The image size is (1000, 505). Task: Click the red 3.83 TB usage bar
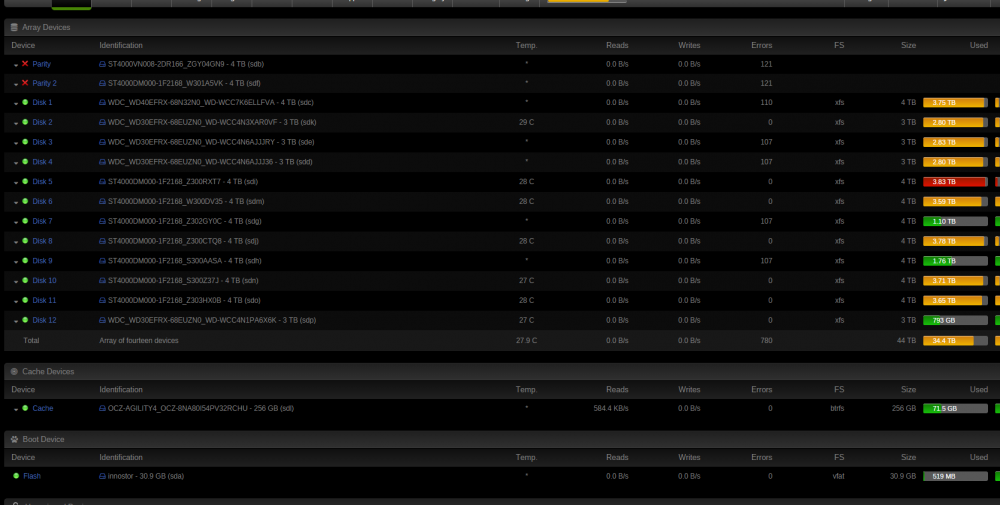coord(955,182)
